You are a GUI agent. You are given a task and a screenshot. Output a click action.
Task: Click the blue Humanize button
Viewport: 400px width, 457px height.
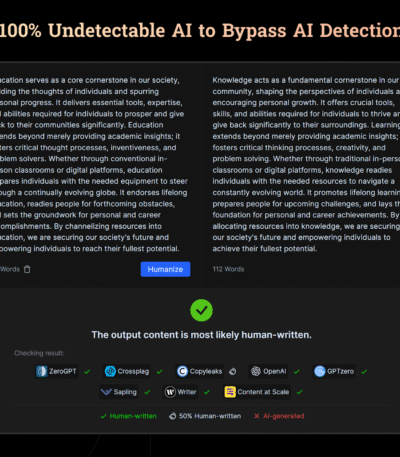(165, 269)
